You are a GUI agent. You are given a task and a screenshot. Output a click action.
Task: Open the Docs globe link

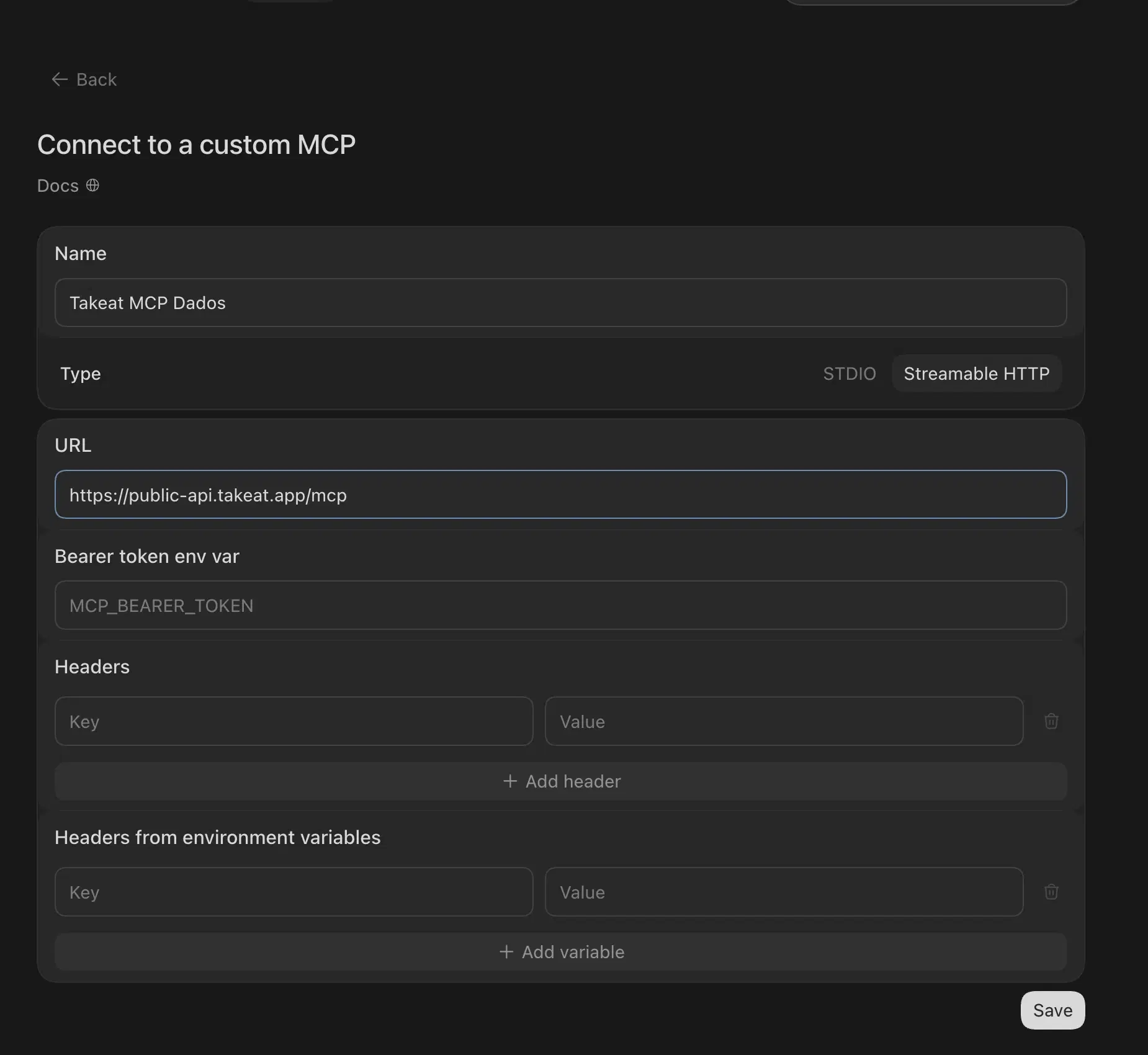pos(68,186)
